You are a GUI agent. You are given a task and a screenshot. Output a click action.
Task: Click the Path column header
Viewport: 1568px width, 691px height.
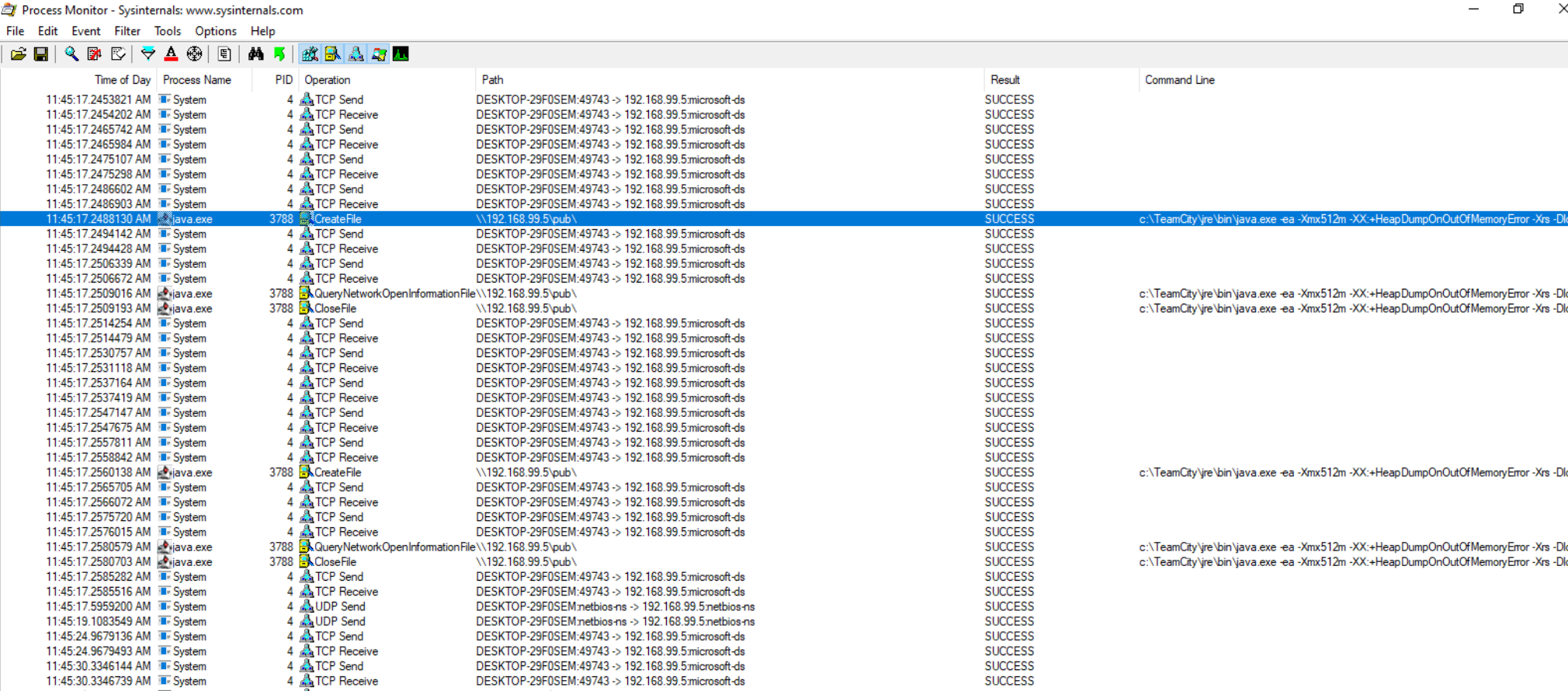coord(730,80)
